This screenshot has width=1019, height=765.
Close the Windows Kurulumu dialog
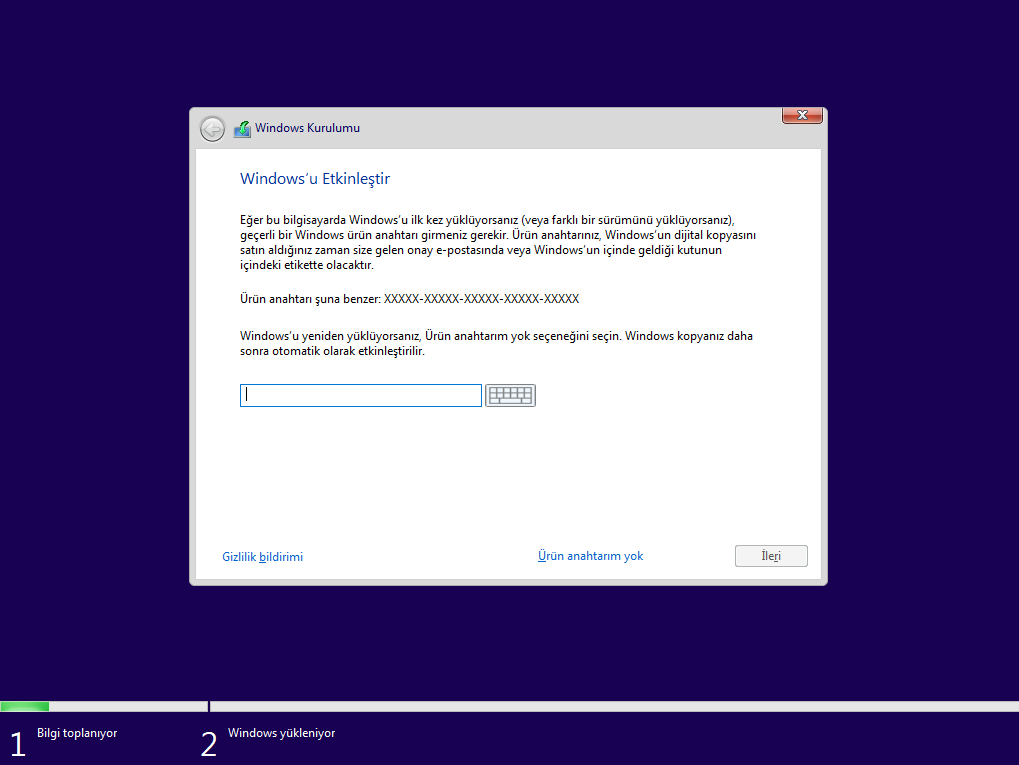(801, 116)
